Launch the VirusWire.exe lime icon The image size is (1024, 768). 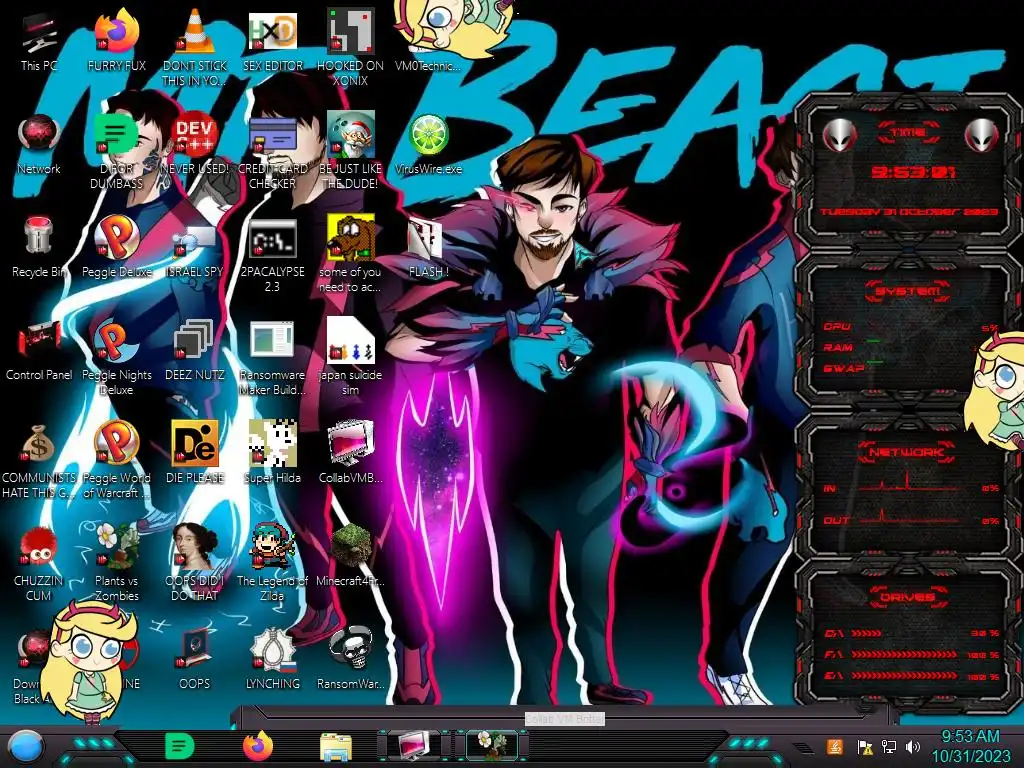click(428, 144)
